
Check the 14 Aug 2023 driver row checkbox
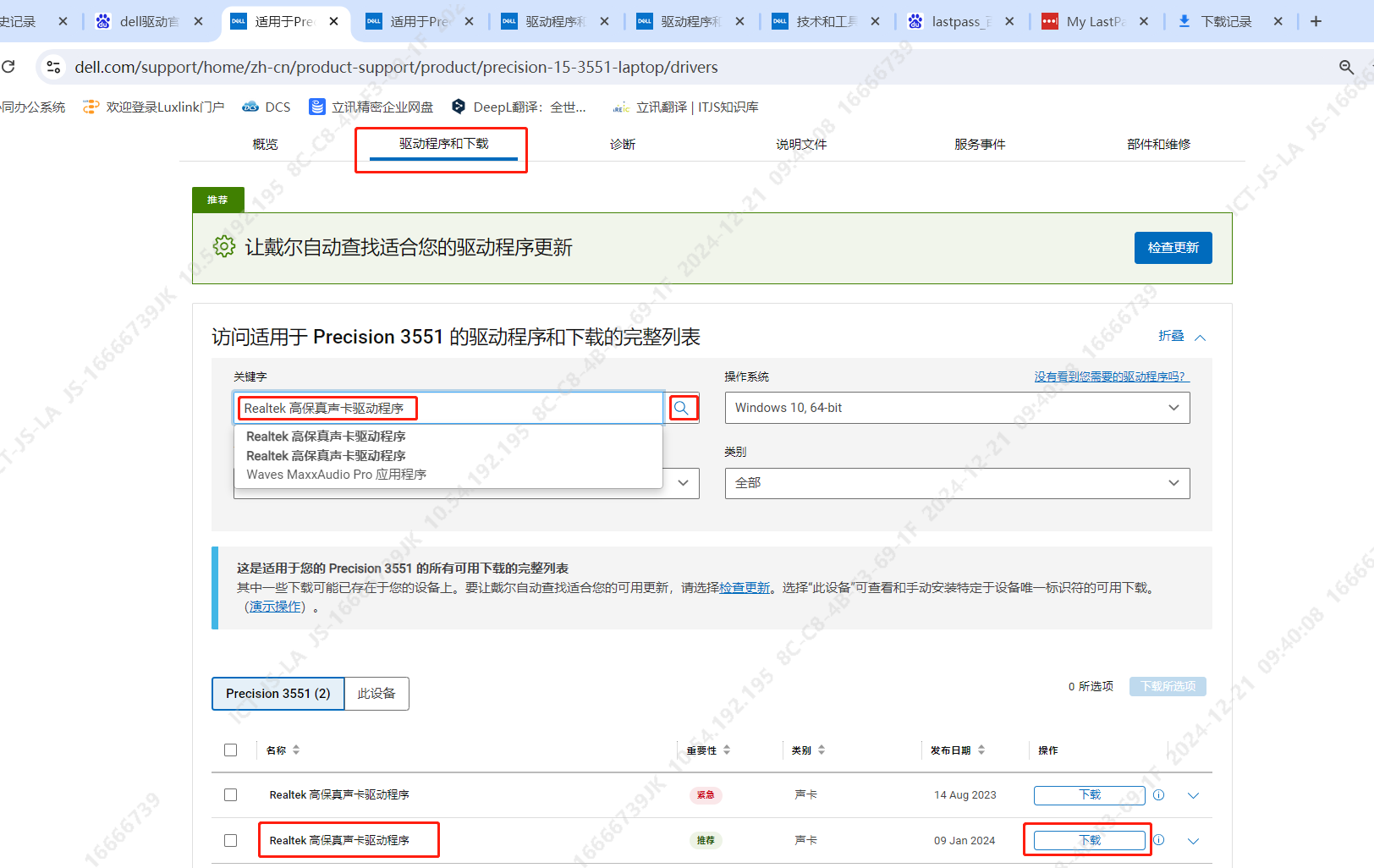pos(230,794)
